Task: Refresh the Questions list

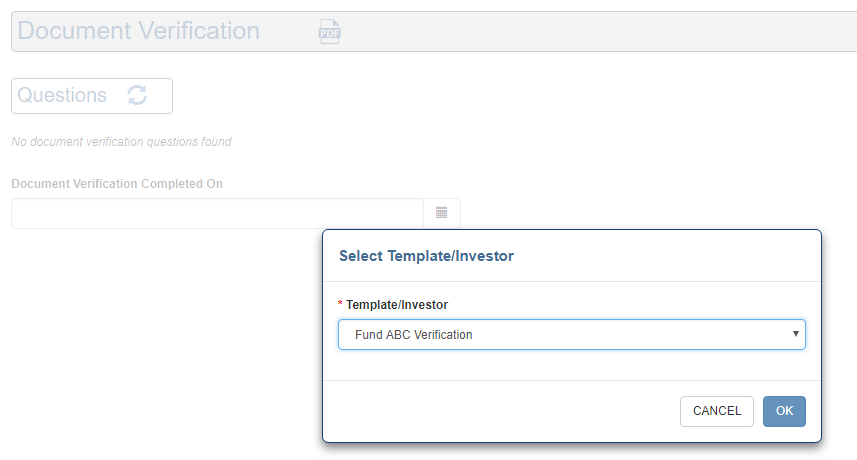Action: (137, 95)
